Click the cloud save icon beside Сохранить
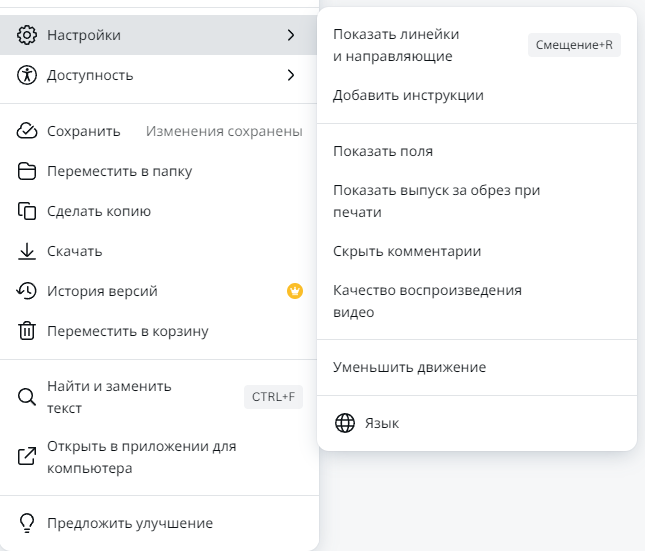 point(27,131)
